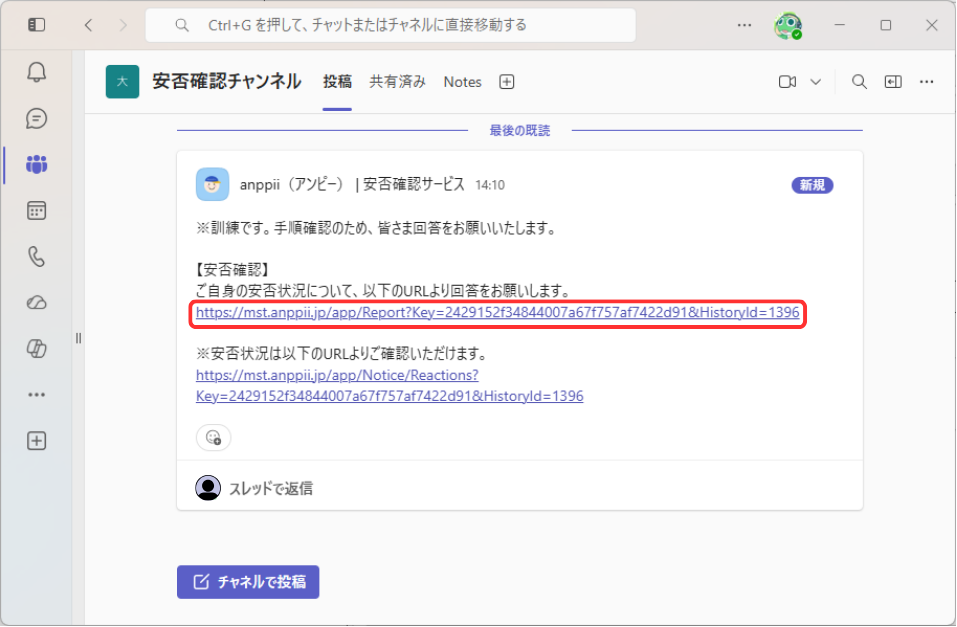Select the Teams icon in sidebar
This screenshot has height=627, width=957.
37,164
